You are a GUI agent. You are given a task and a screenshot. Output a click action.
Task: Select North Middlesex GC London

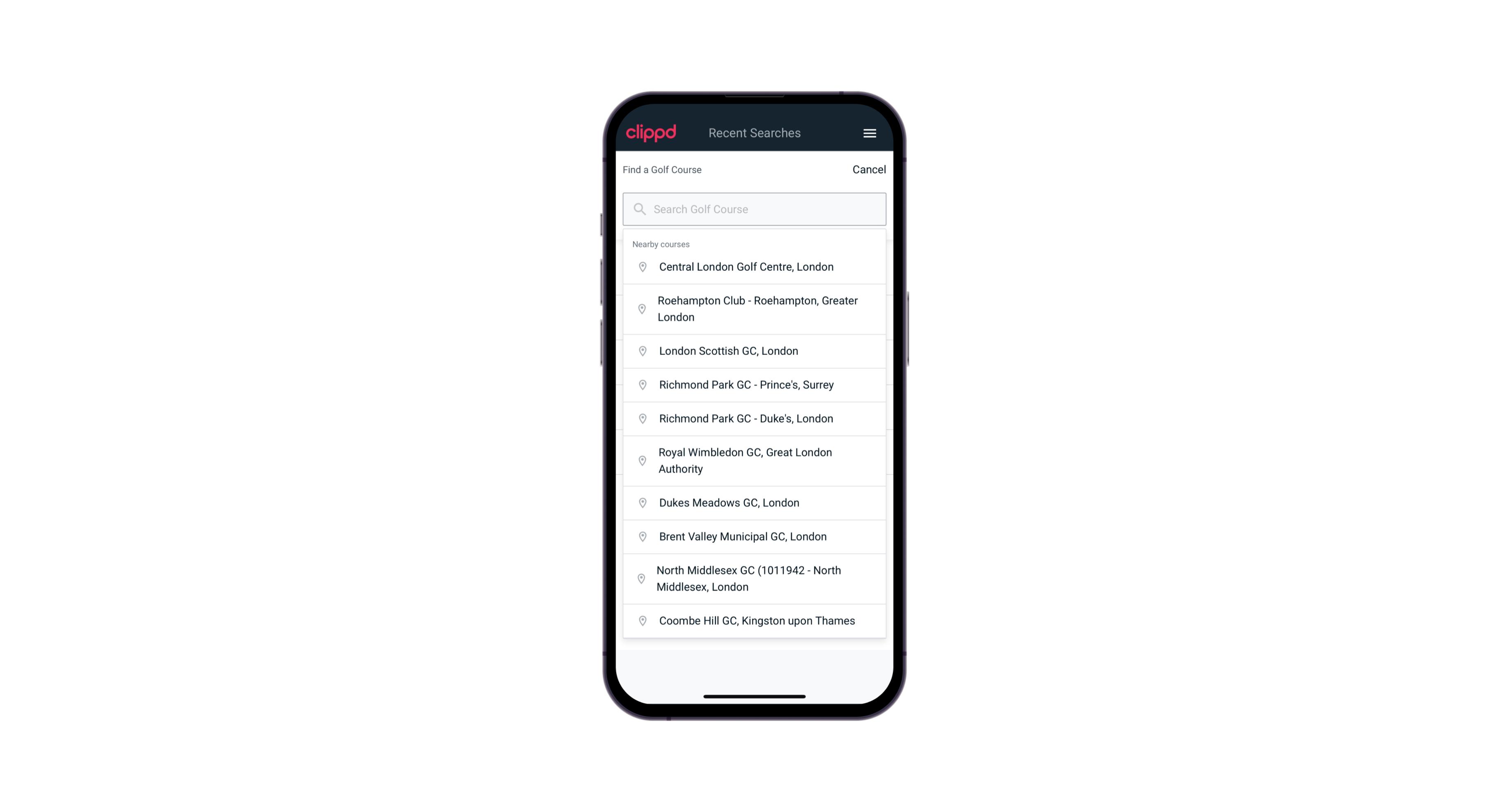(x=754, y=578)
